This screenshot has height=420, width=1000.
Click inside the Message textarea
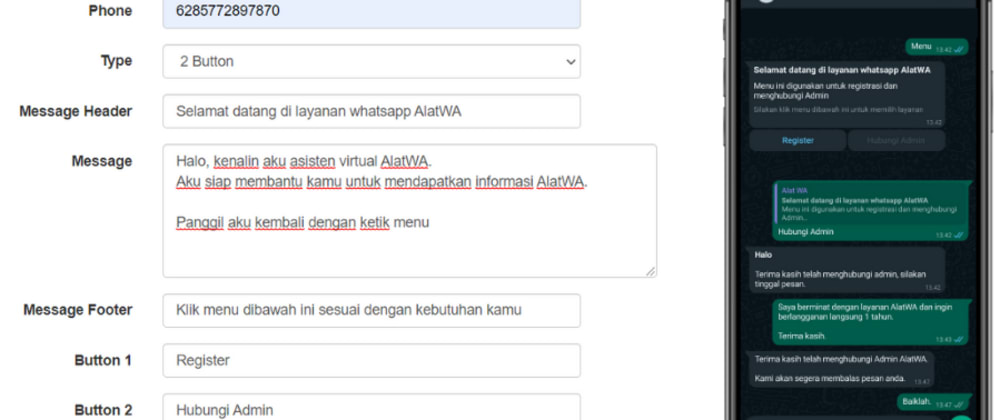pyautogui.click(x=409, y=211)
